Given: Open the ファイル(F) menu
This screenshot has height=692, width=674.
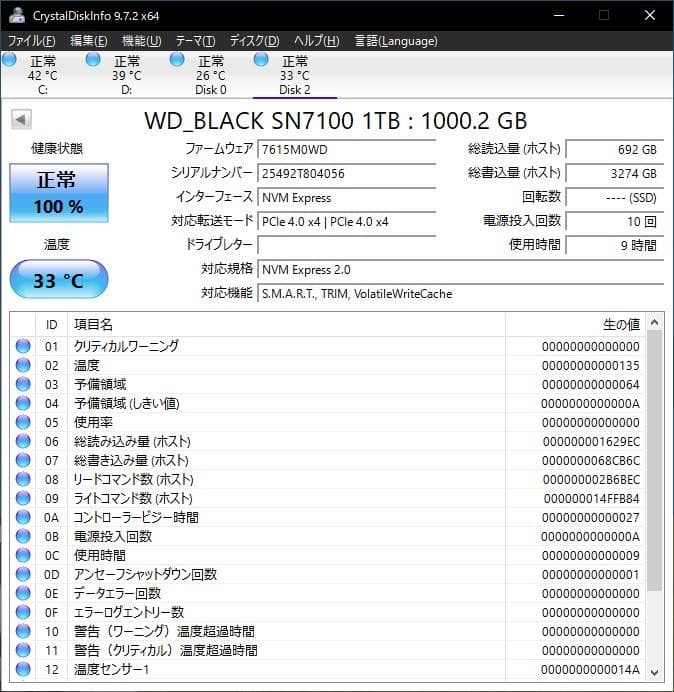Looking at the screenshot, I should point(31,41).
